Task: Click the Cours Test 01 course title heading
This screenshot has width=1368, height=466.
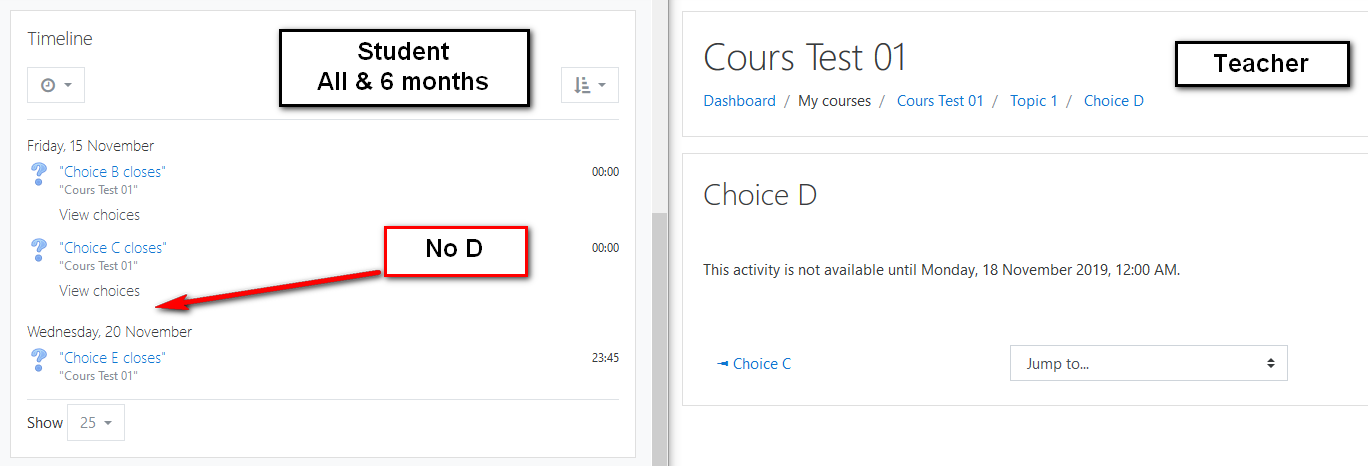Action: click(805, 57)
